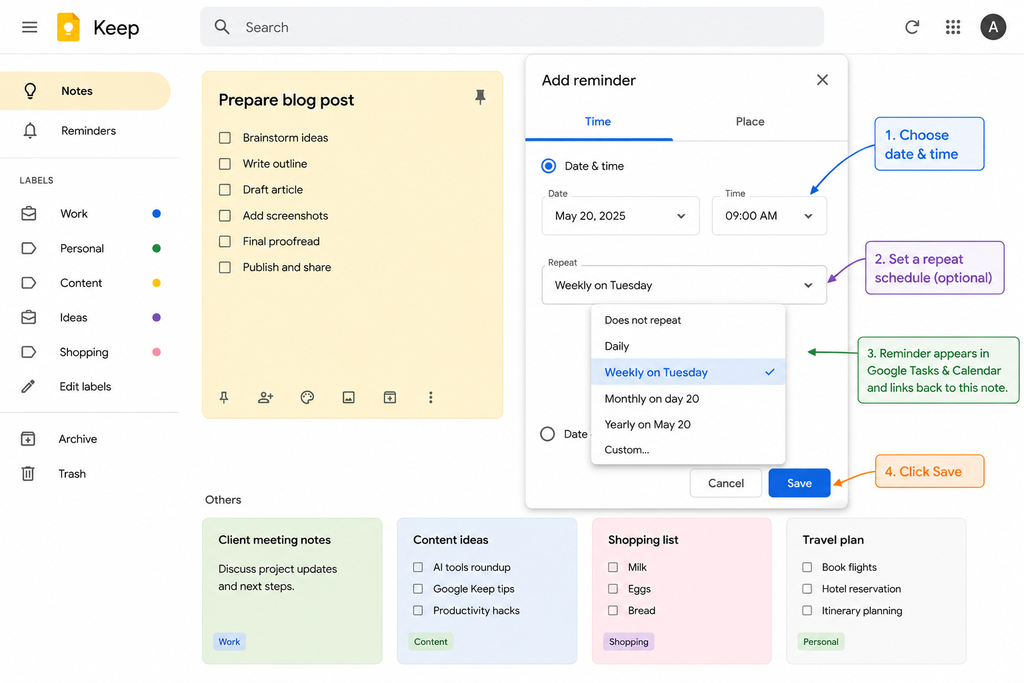Click the Personal tag on Travel plan
Image resolution: width=1024 pixels, height=683 pixels.
pos(821,642)
